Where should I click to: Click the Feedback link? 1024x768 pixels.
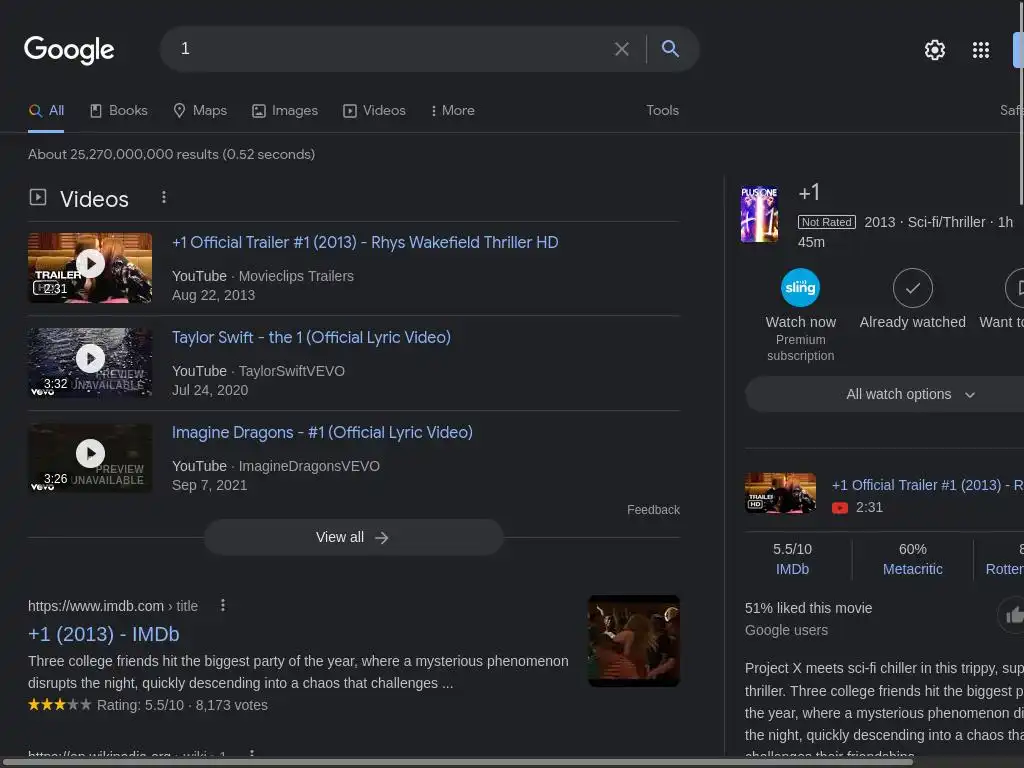653,509
